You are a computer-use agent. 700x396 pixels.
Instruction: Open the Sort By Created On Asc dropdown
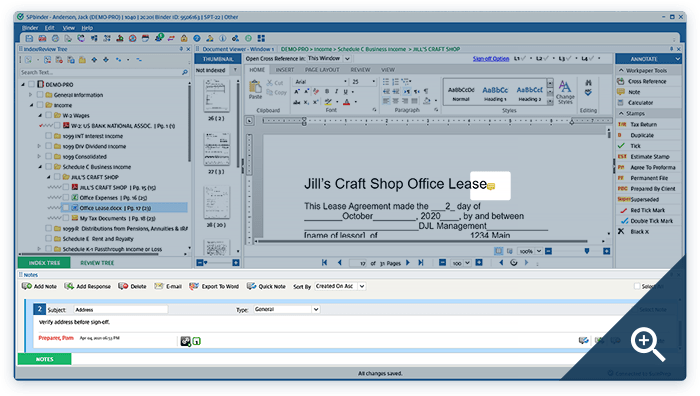pos(362,286)
